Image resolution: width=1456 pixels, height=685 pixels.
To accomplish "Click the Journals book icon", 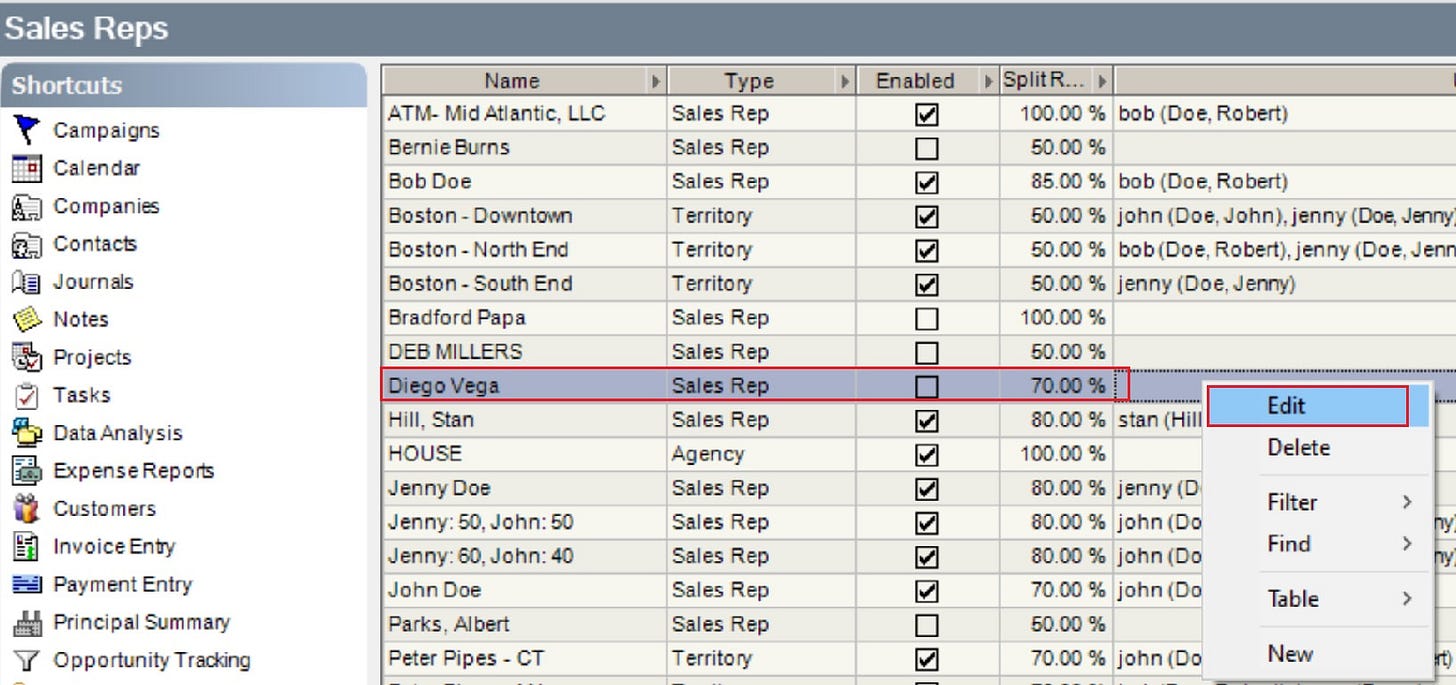I will 27,282.
